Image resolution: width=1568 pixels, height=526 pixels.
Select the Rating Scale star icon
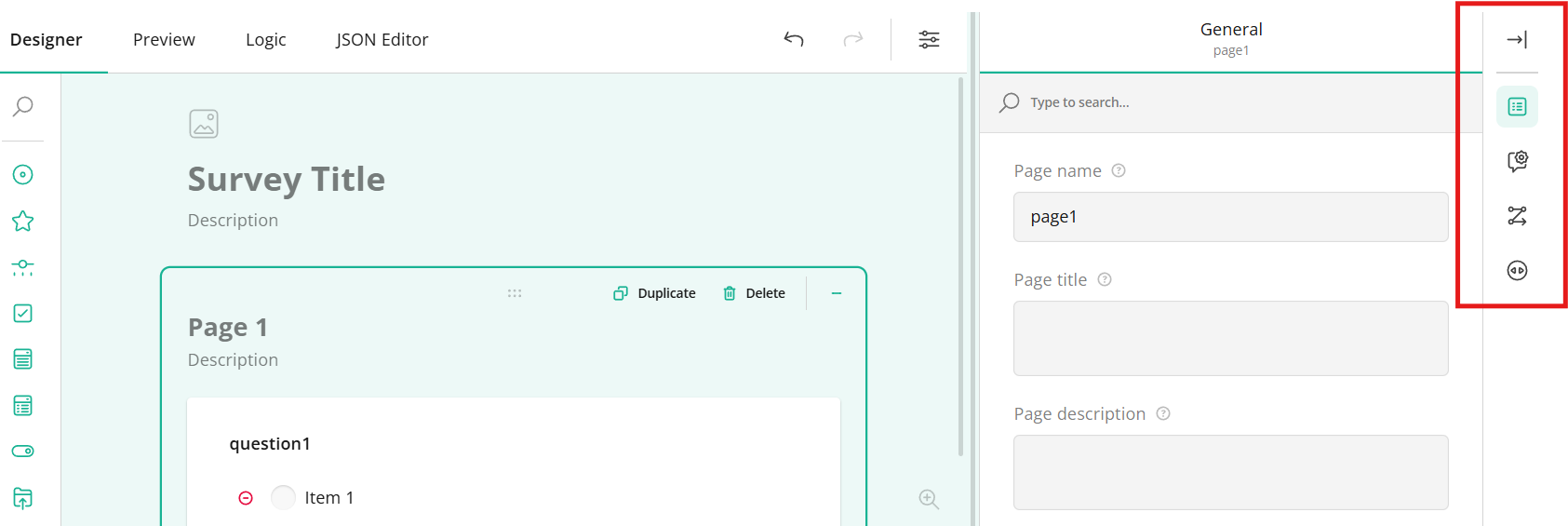click(x=23, y=221)
